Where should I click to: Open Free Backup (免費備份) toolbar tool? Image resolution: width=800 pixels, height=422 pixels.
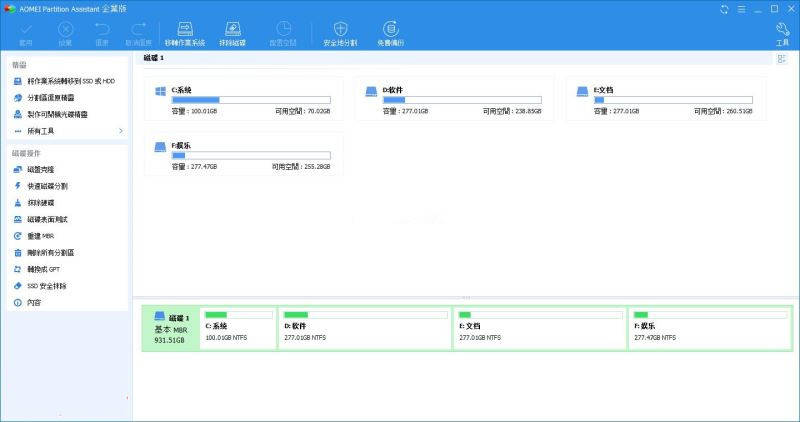click(x=391, y=34)
